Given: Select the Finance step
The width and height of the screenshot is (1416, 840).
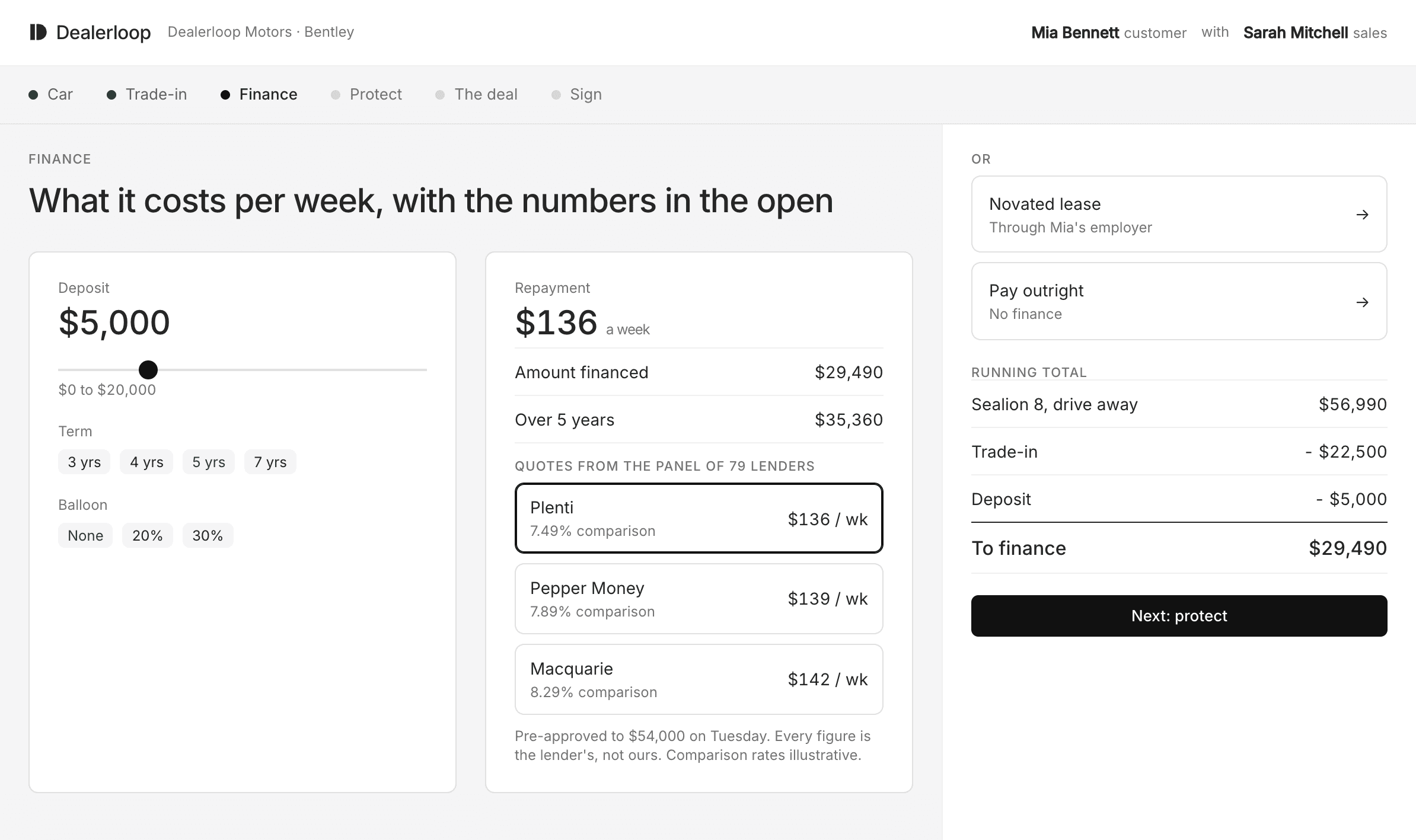Looking at the screenshot, I should pyautogui.click(x=259, y=94).
